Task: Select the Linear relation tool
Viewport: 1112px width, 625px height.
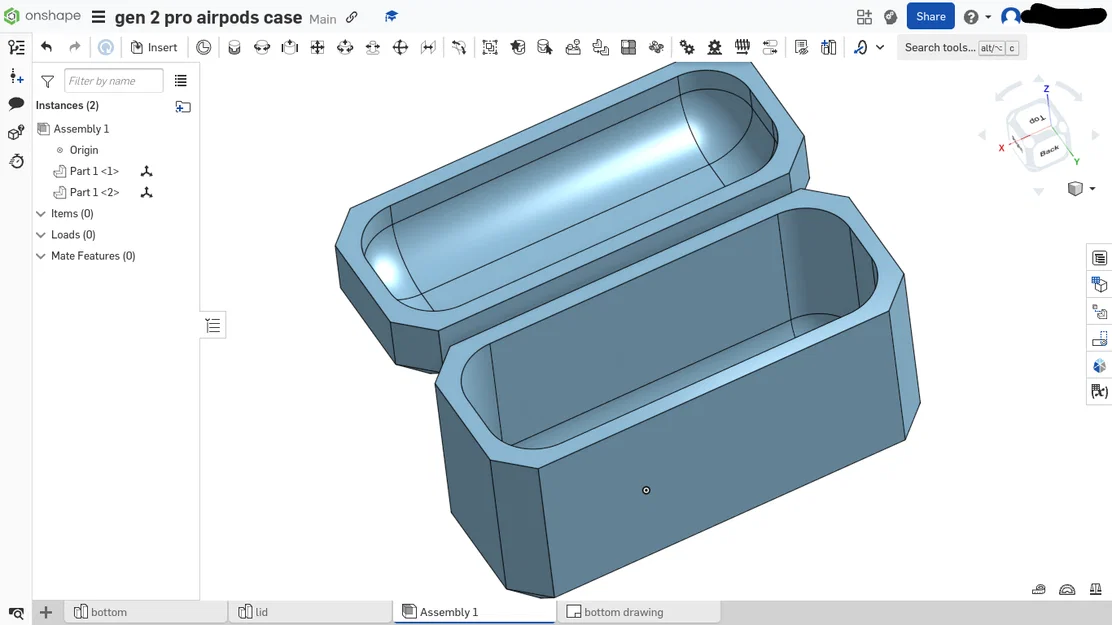Action: (x=769, y=48)
